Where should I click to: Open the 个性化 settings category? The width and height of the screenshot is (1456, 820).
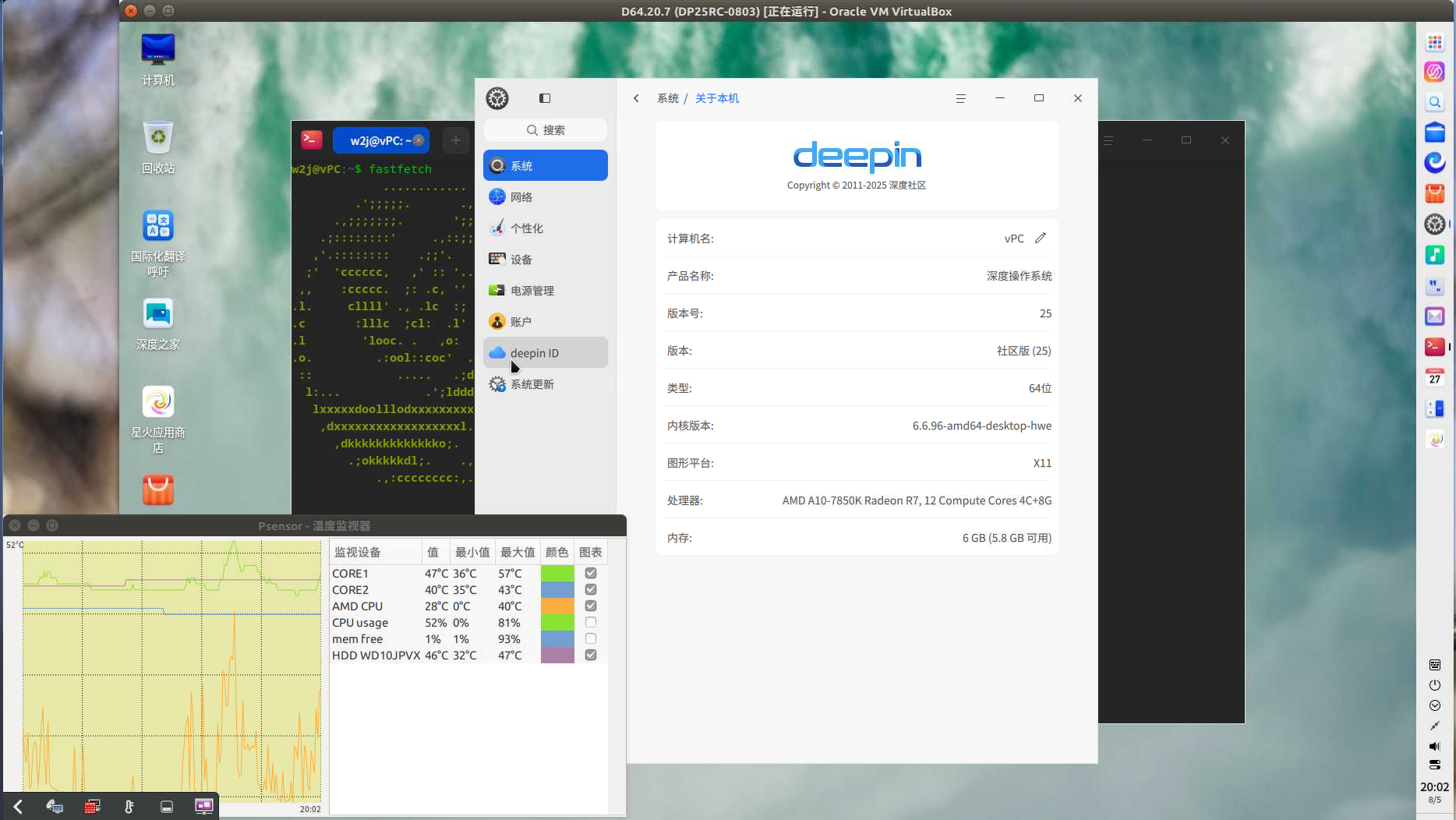(545, 228)
